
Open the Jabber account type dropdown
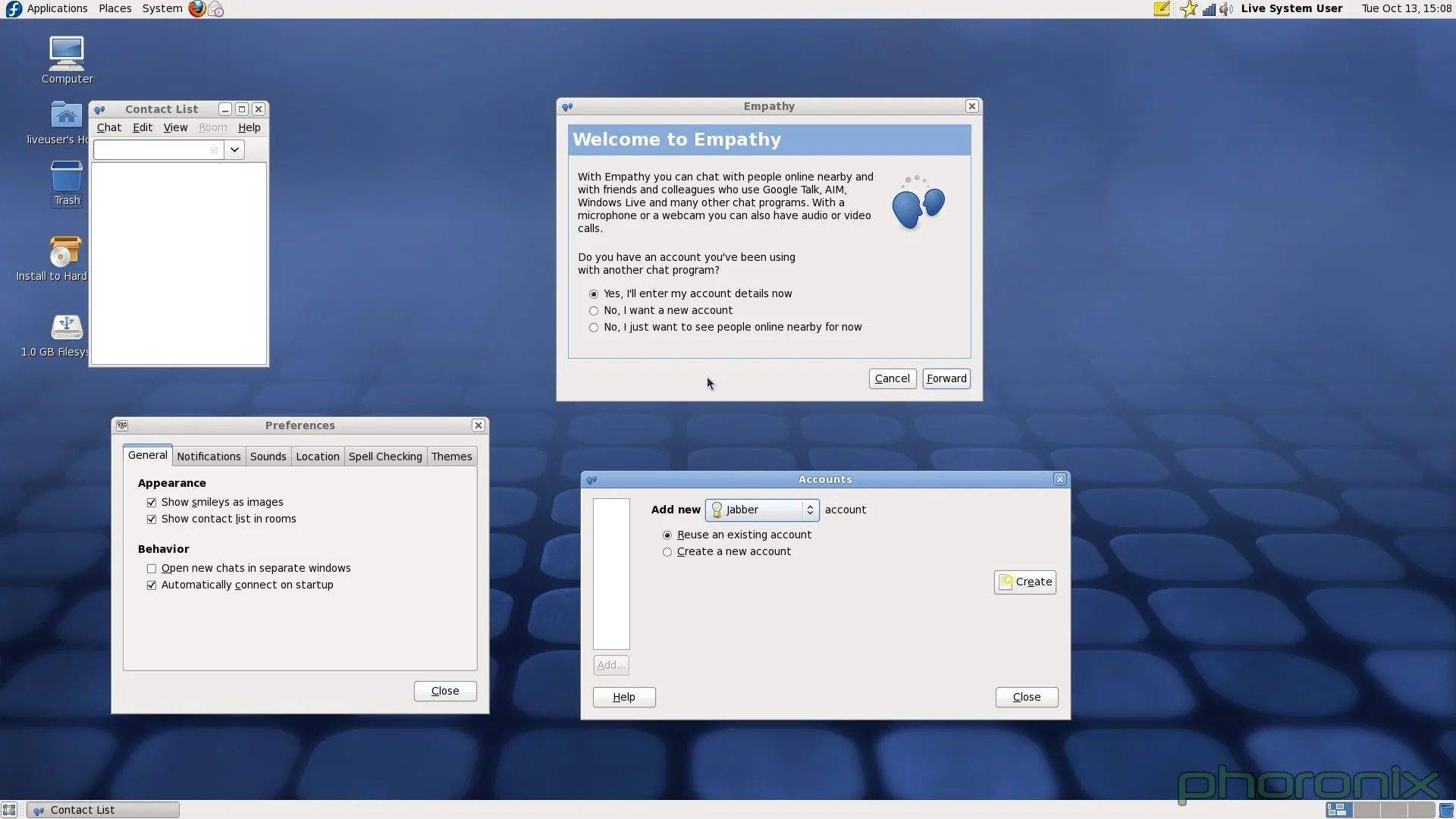pyautogui.click(x=762, y=510)
